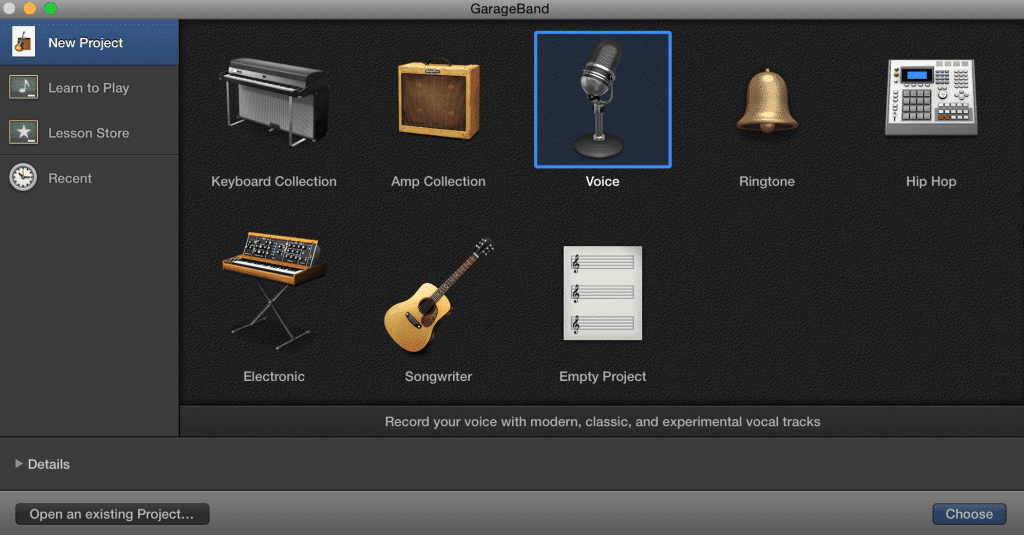Select the Hip Hop drum machine icon
The image size is (1024, 535).
point(931,98)
